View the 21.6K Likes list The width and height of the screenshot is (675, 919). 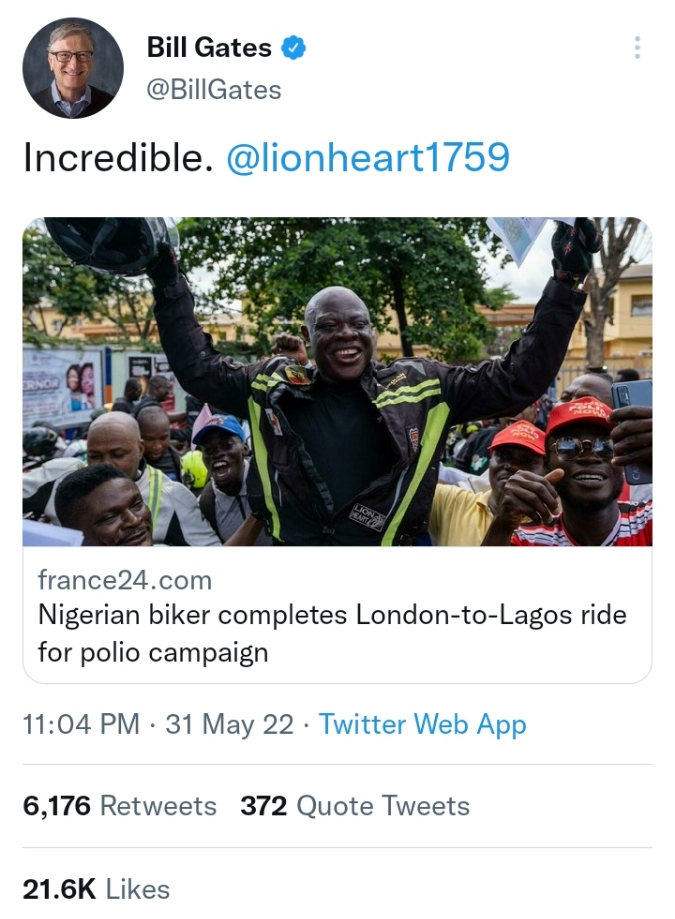97,889
